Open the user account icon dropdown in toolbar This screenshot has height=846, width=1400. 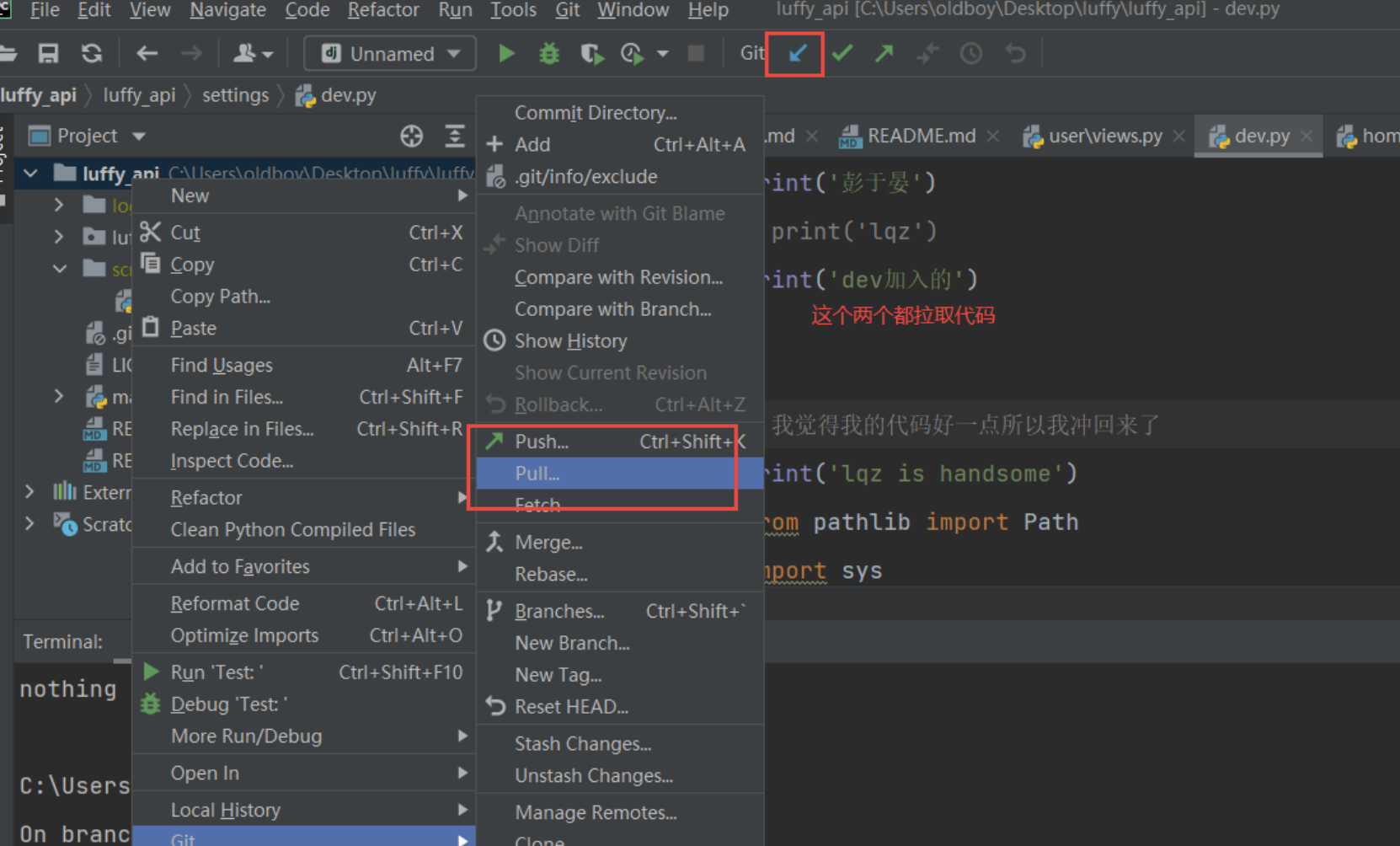coord(253,54)
